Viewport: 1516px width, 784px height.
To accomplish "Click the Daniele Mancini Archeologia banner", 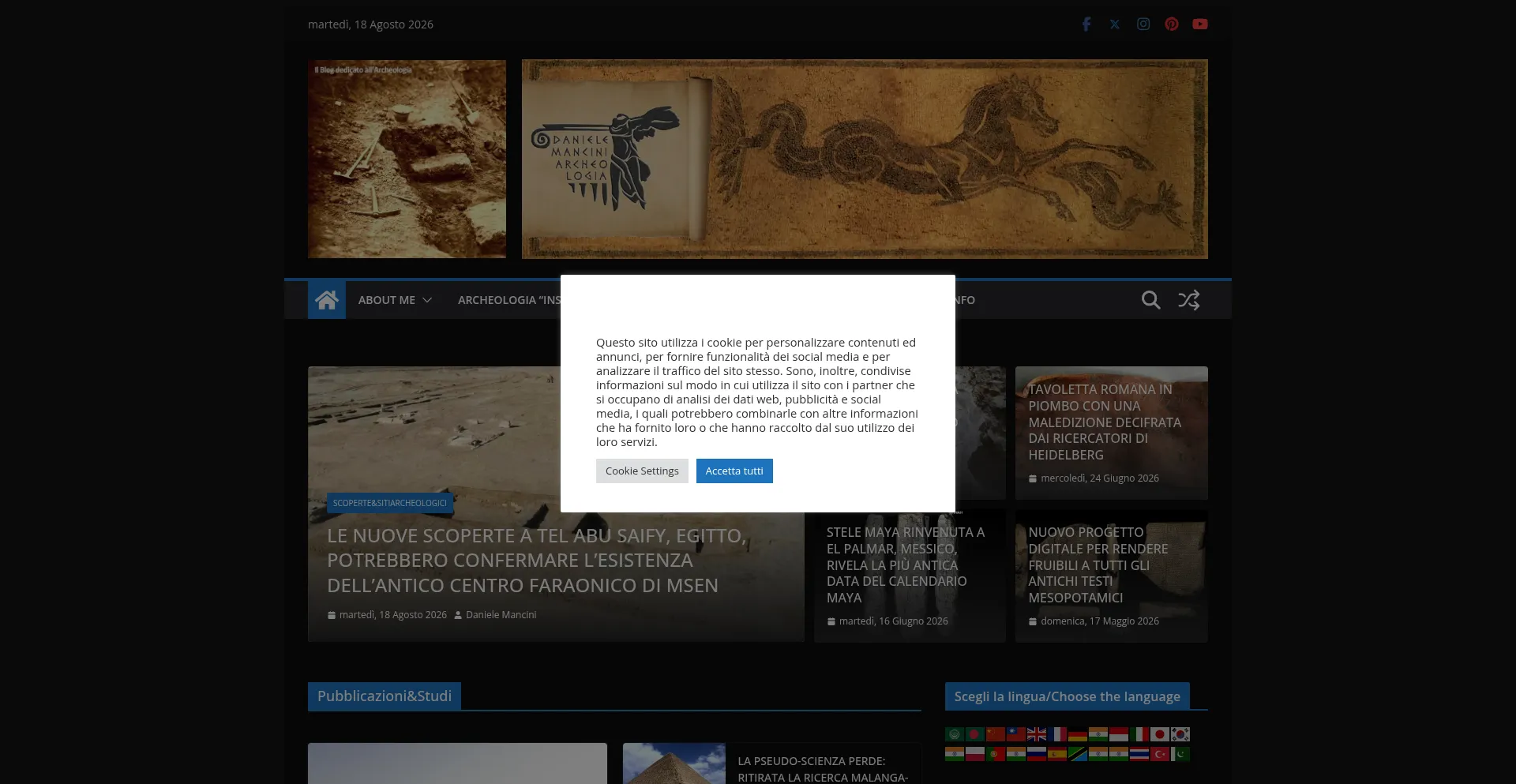I will (865, 159).
